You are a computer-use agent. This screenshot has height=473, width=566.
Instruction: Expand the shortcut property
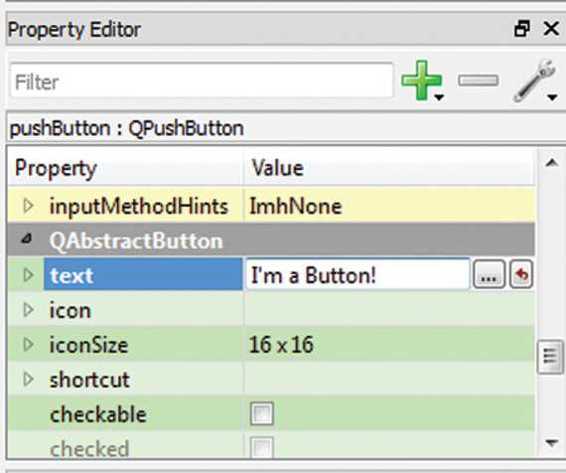point(28,379)
